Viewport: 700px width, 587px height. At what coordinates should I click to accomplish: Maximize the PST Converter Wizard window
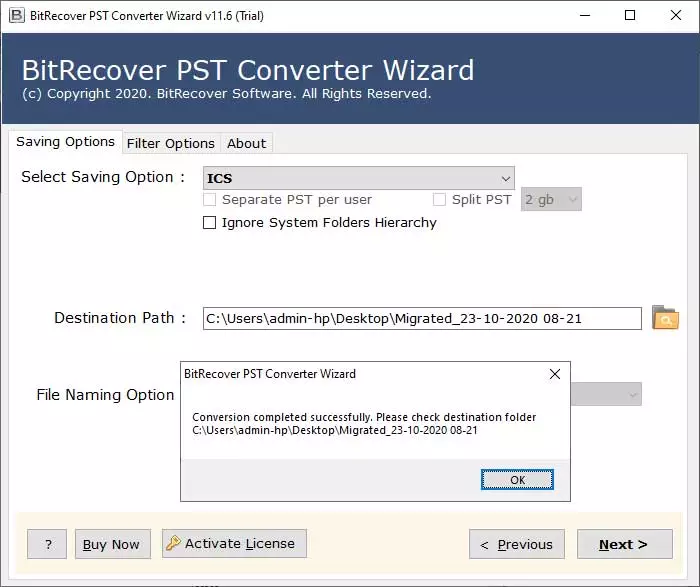tap(629, 15)
